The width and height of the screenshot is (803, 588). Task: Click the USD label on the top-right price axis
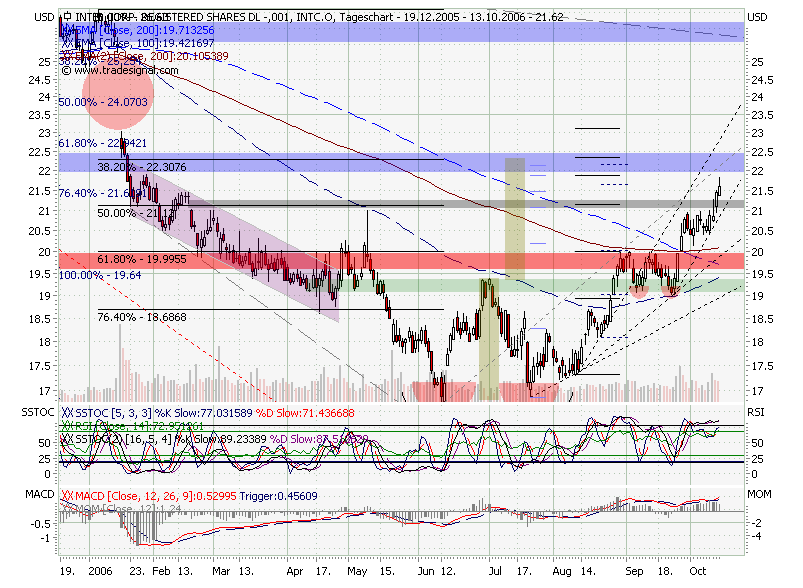757,17
